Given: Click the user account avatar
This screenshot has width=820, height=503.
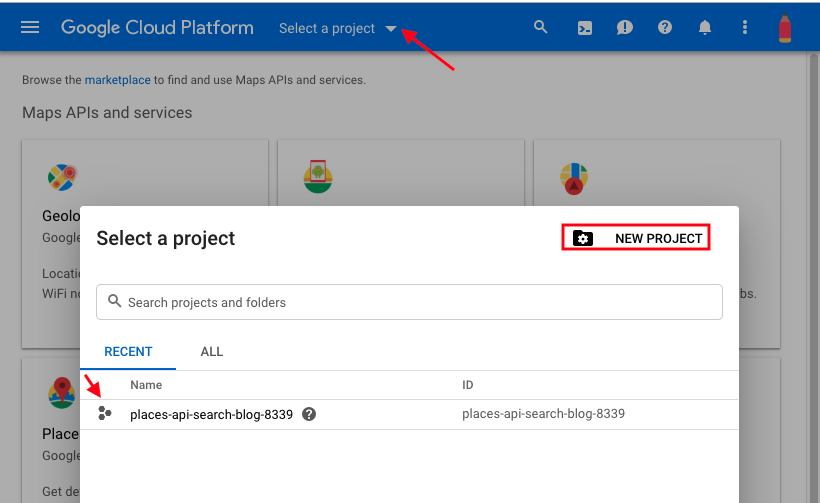Looking at the screenshot, I should (x=785, y=28).
